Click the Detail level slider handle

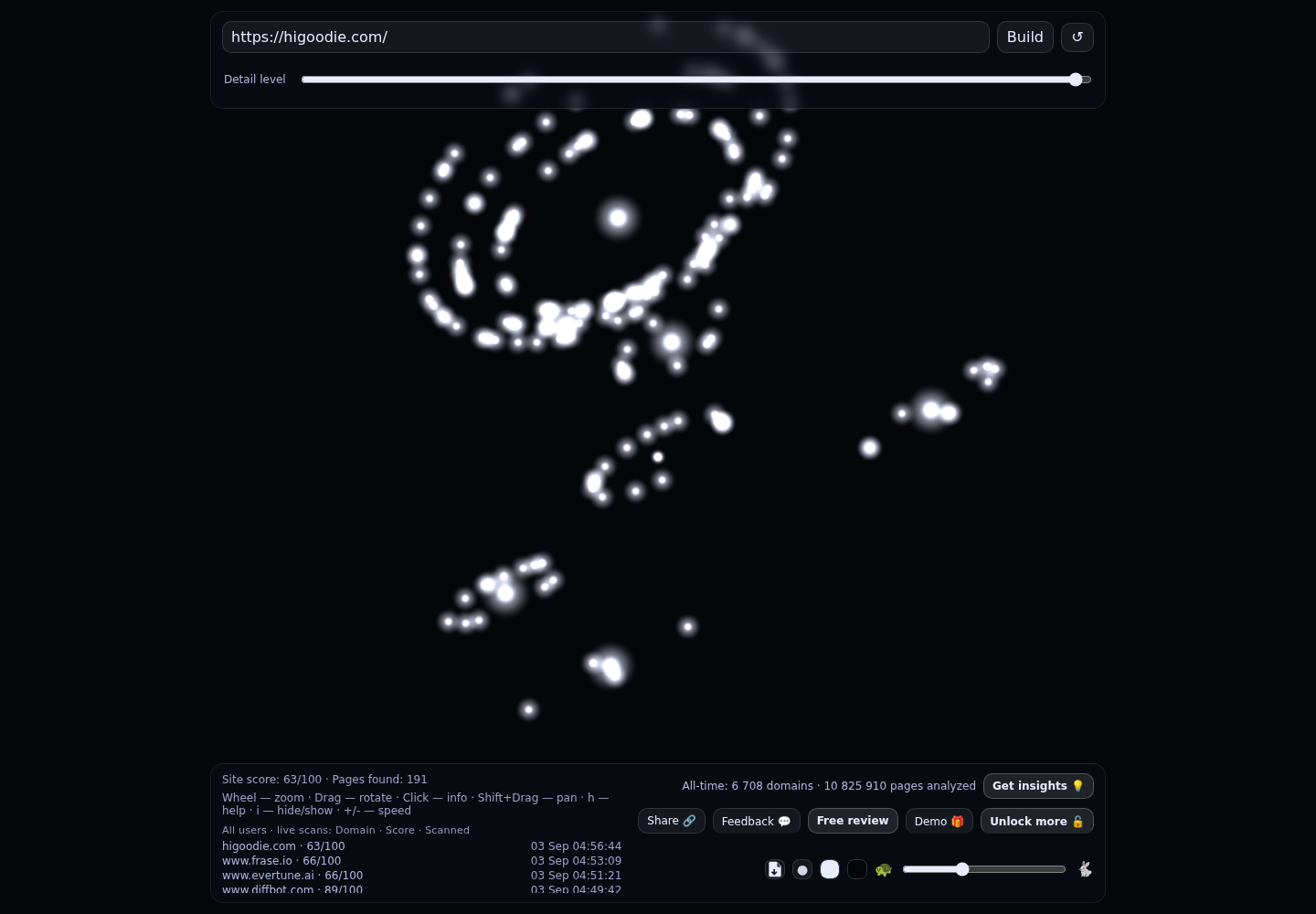[x=1076, y=80]
